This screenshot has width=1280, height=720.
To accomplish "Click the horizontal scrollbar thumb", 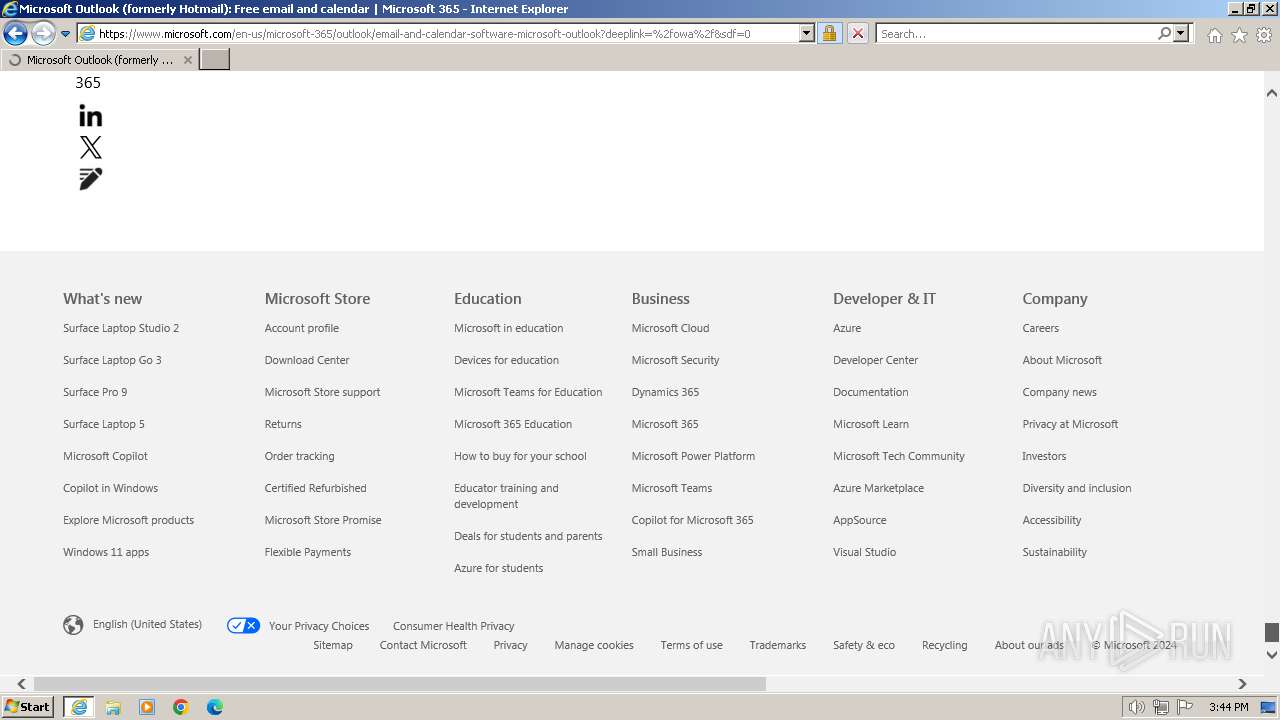I will click(400, 684).
